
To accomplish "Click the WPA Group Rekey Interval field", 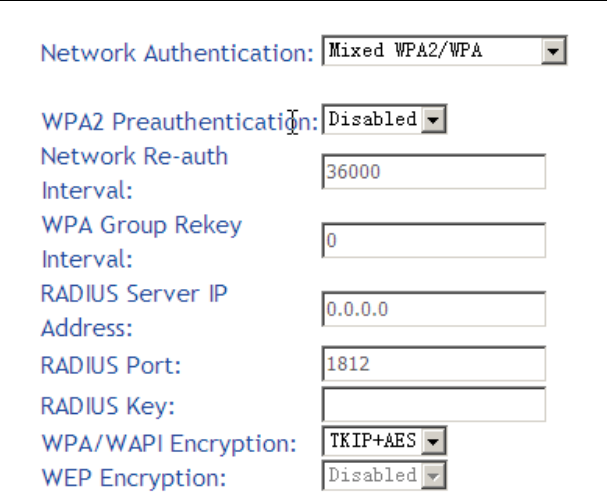I will pos(434,240).
